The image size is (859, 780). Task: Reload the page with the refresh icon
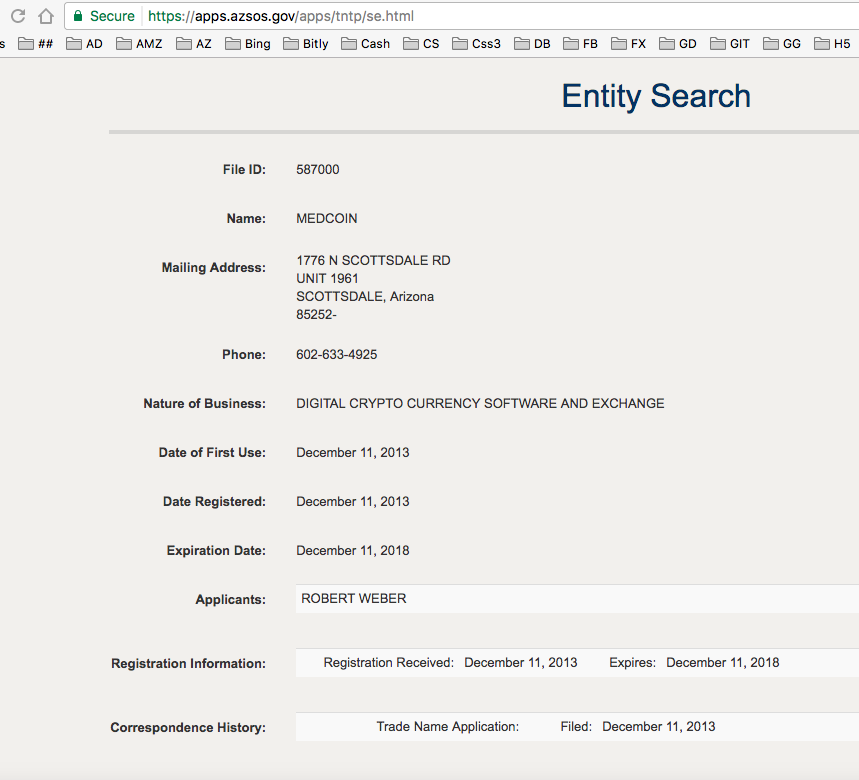click(18, 16)
